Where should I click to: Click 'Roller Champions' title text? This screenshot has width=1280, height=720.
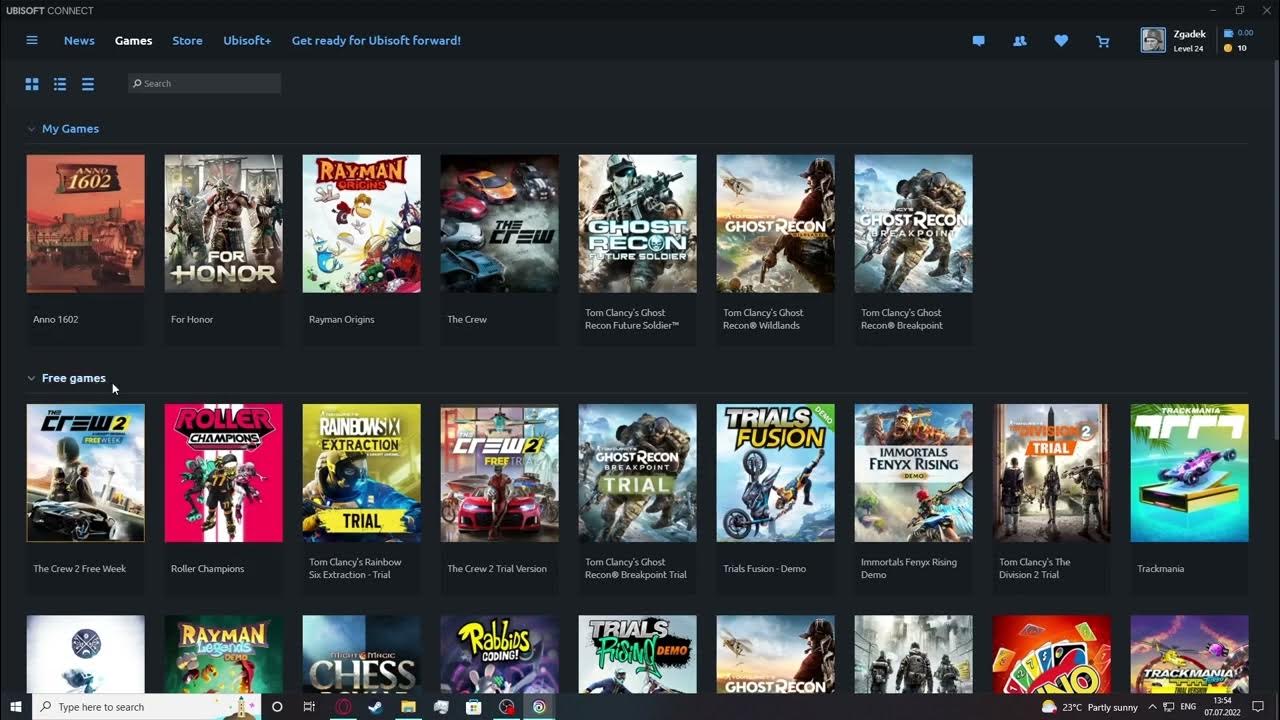[x=207, y=569]
